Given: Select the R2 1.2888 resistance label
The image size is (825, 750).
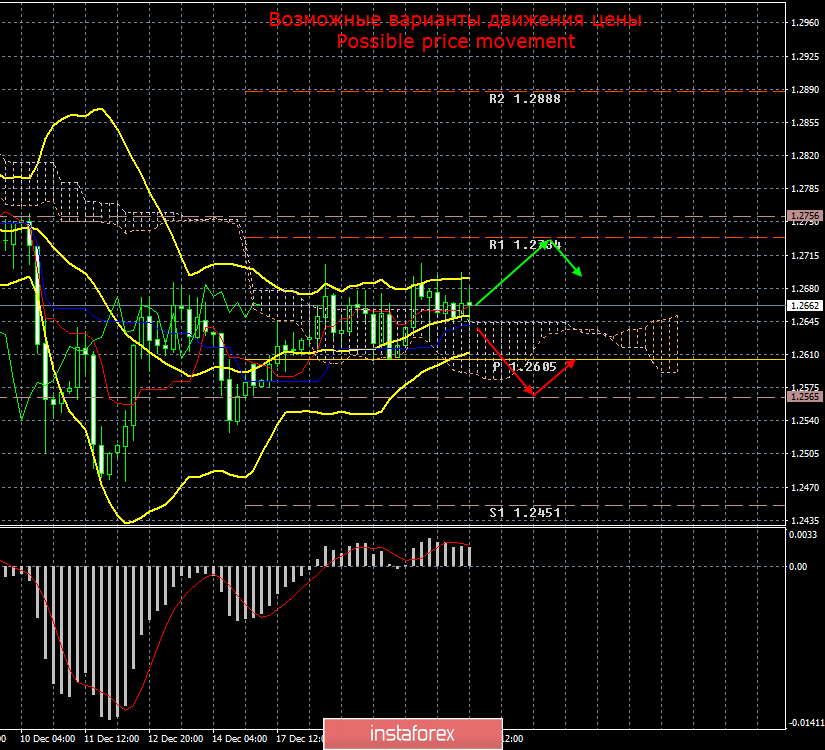Looking at the screenshot, I should tap(525, 99).
